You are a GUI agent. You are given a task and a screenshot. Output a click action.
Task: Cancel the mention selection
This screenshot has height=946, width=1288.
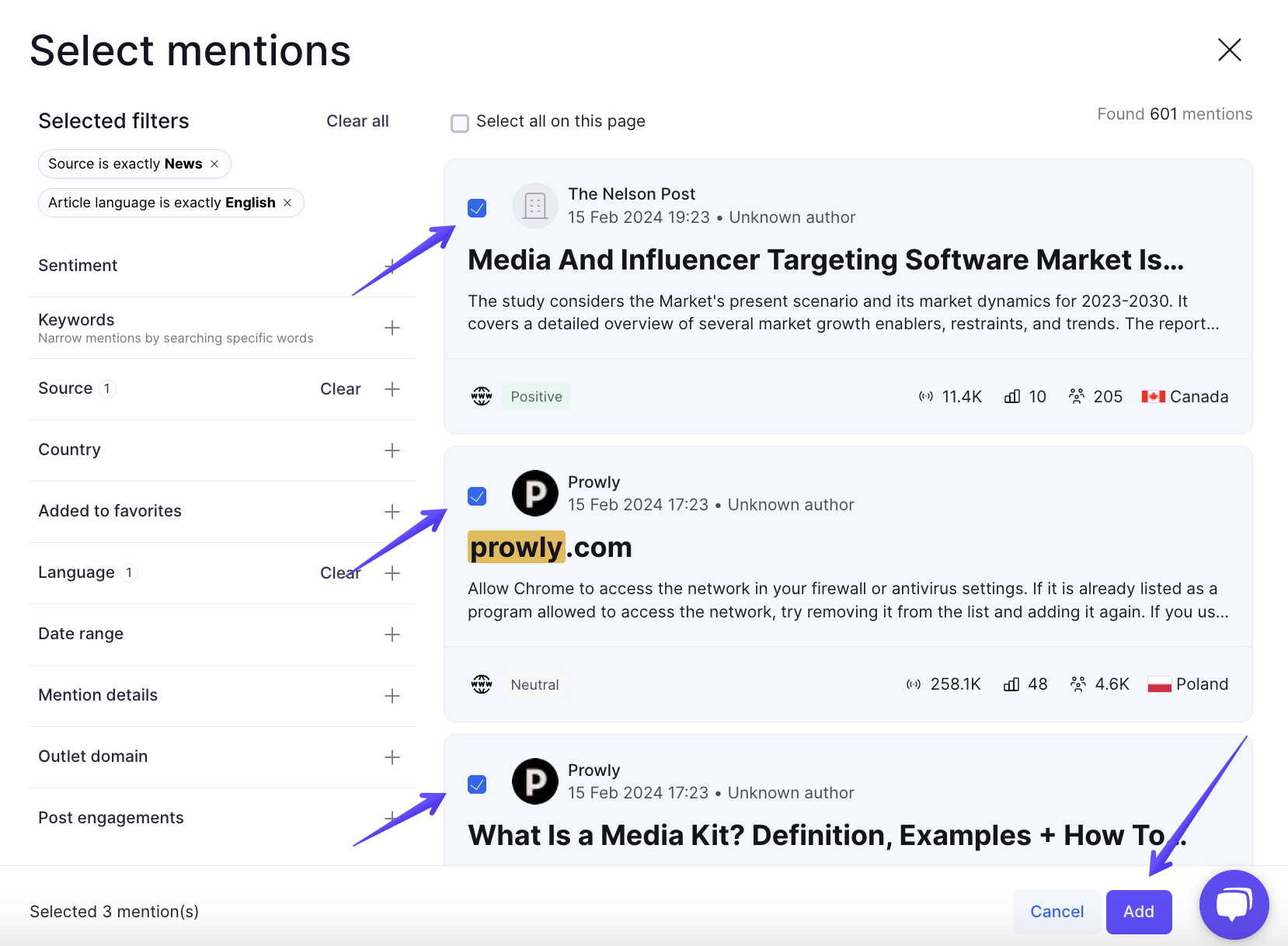coord(1057,912)
